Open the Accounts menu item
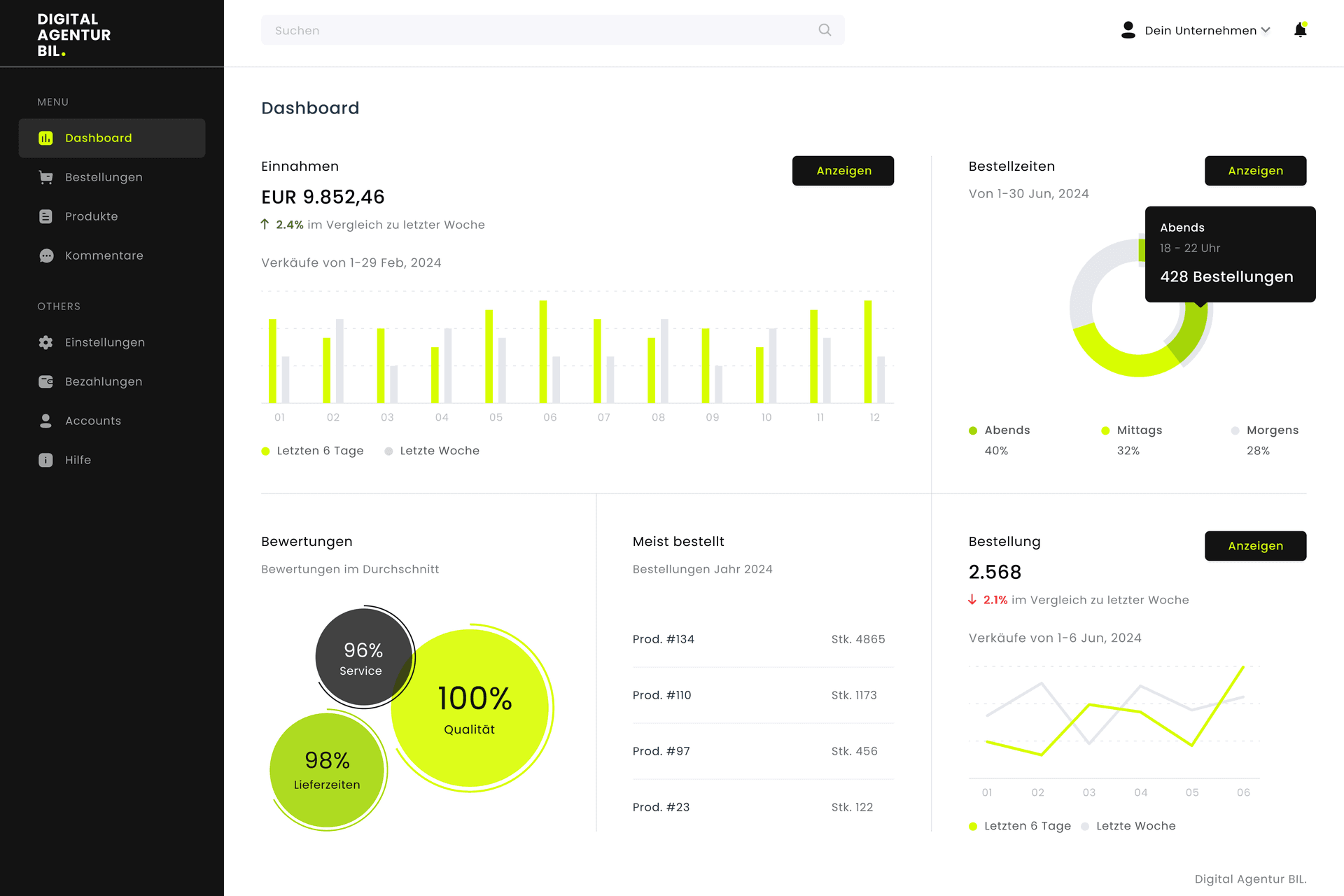The image size is (1344, 896). coord(93,421)
